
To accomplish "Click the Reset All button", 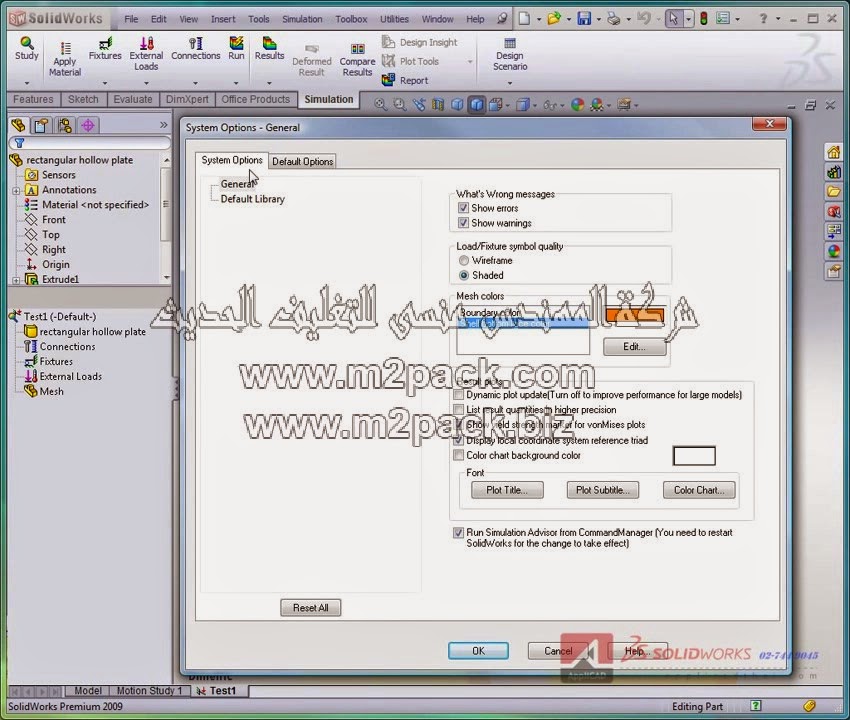I will point(311,608).
